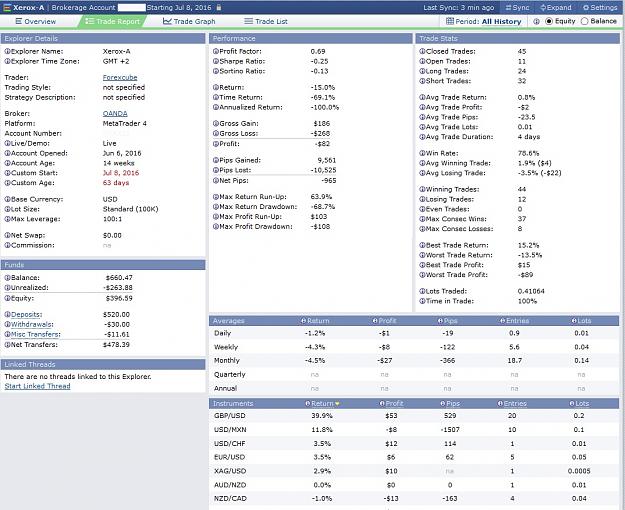Open the Withdrawals link
Screen dimensions: 625x510
click(x=32, y=325)
